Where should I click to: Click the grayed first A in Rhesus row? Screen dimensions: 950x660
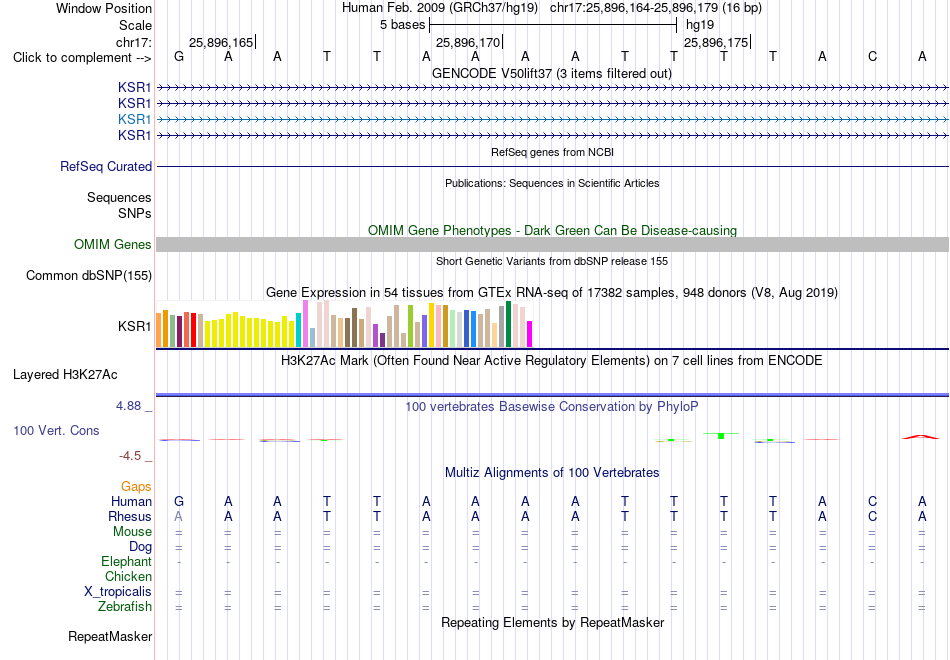[x=178, y=516]
